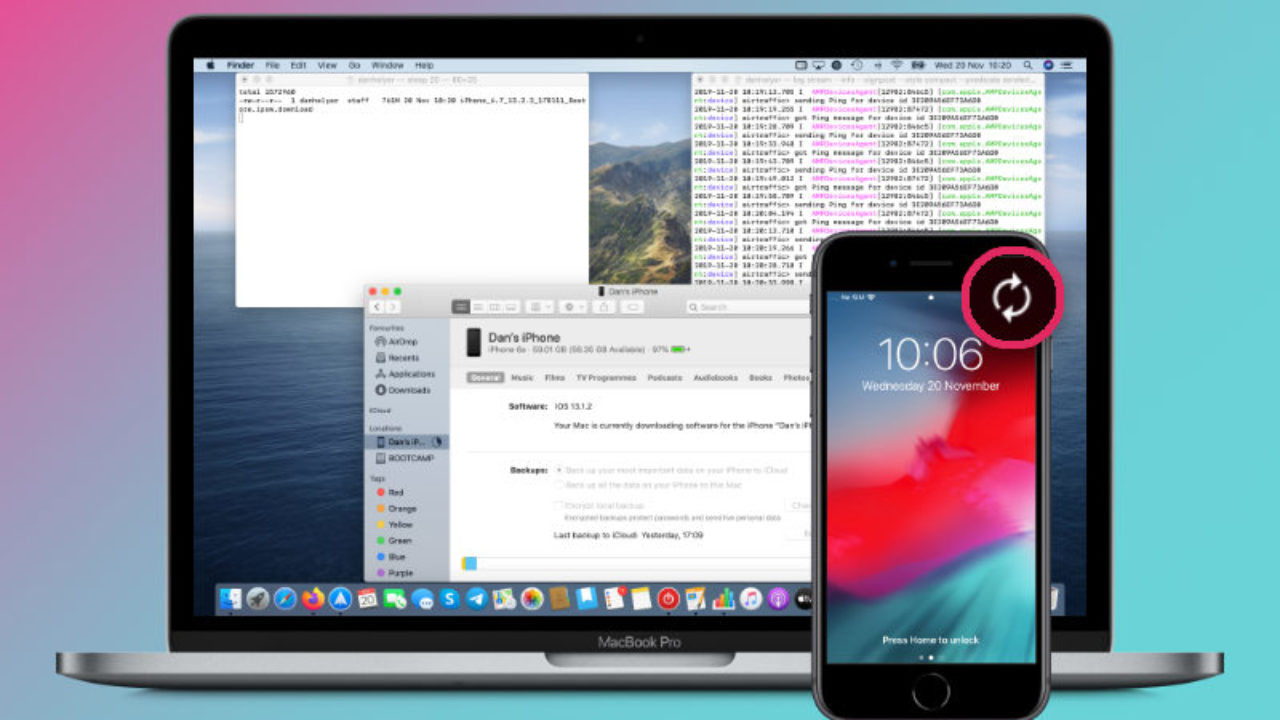
Task: Open the Audiobooks tab
Action: (715, 378)
